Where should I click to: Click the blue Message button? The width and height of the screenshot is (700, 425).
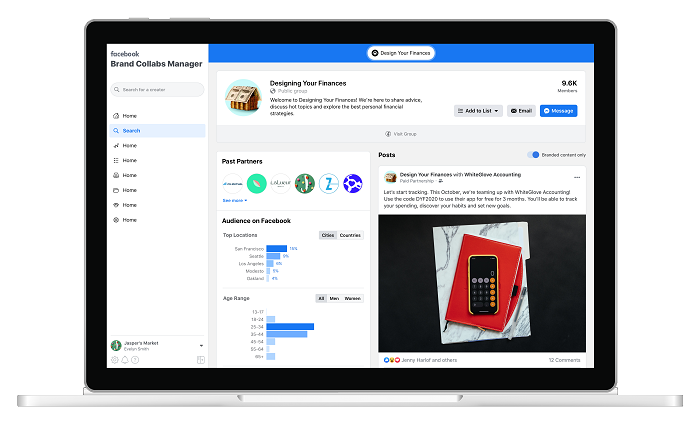(559, 111)
